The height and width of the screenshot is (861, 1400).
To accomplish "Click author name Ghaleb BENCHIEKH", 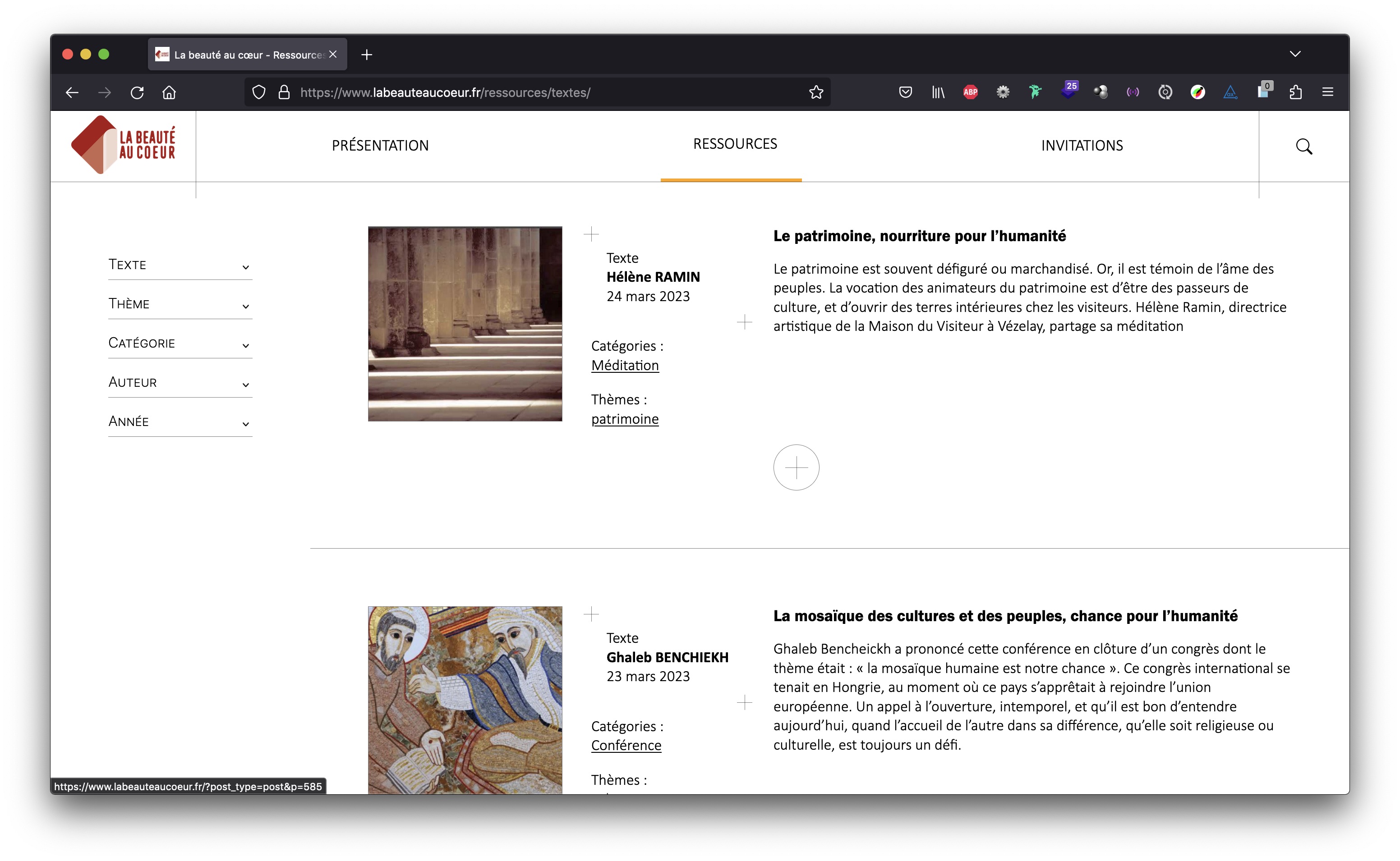I will (667, 658).
